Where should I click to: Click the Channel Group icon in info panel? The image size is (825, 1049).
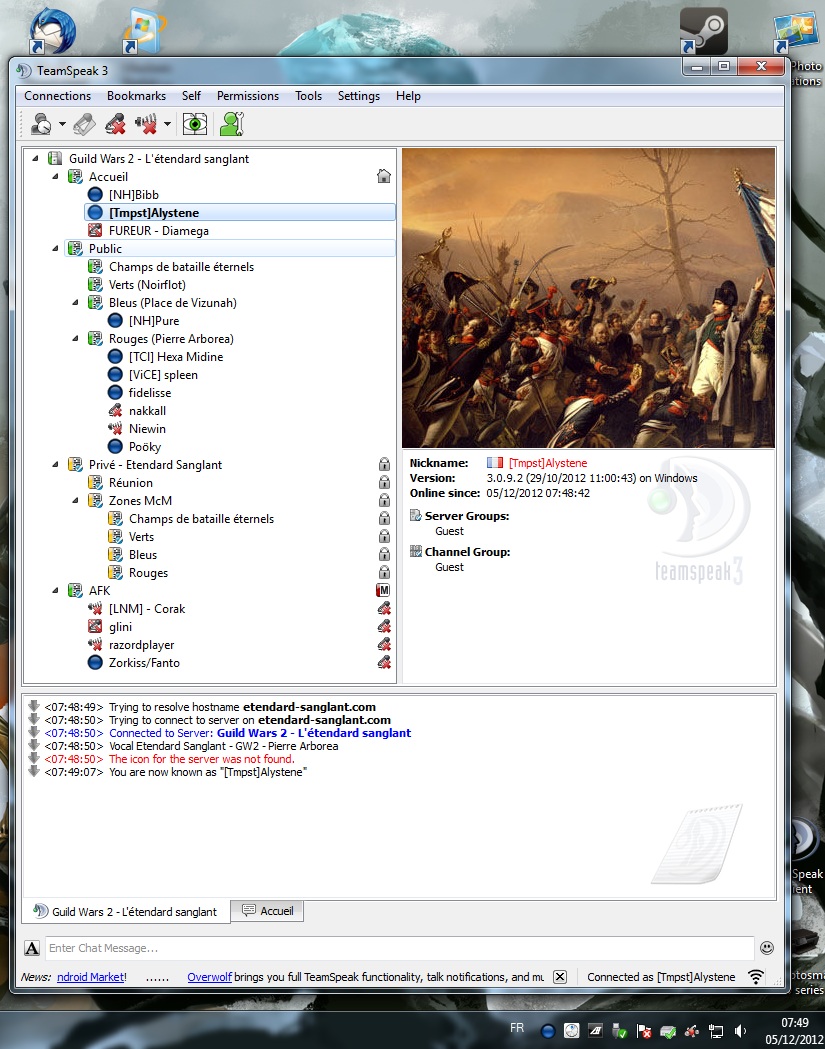pos(415,552)
